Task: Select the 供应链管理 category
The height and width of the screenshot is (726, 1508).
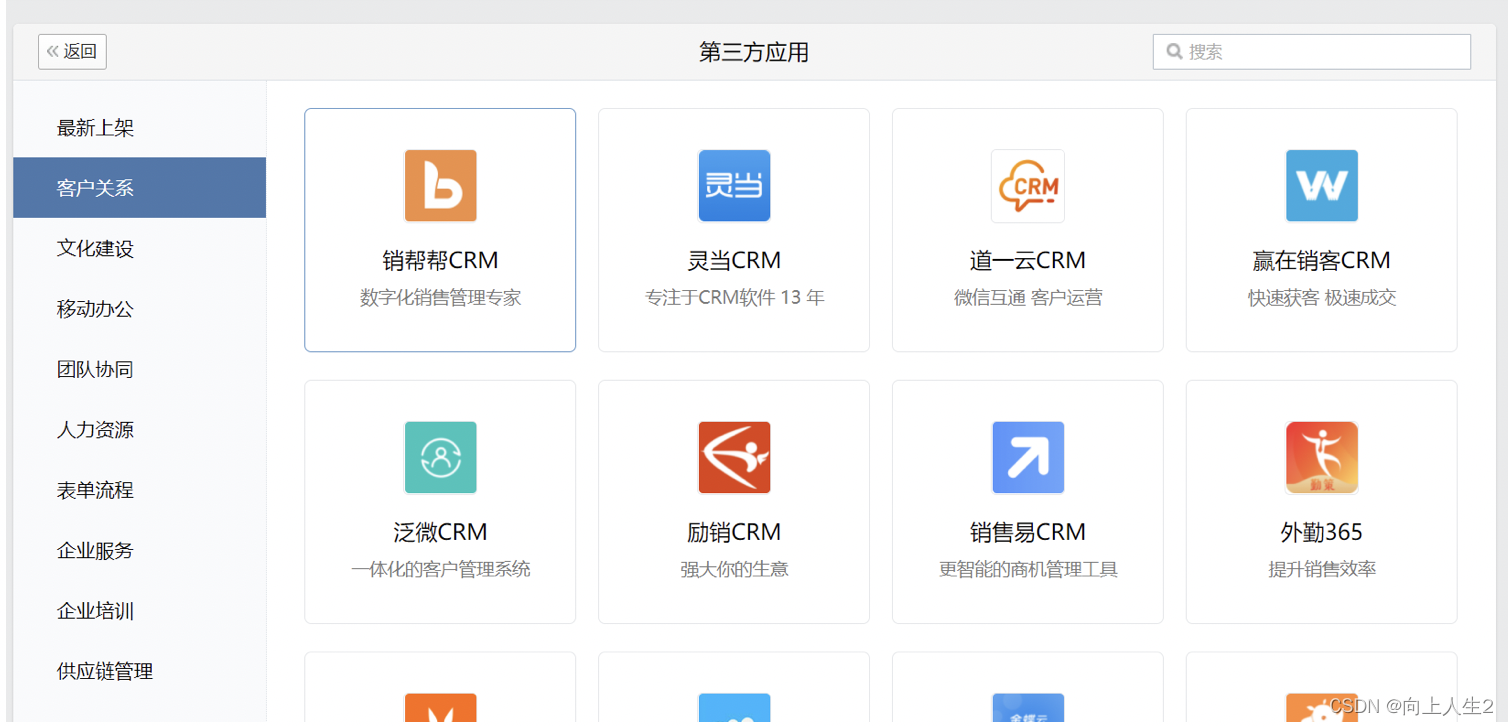Action: 140,671
